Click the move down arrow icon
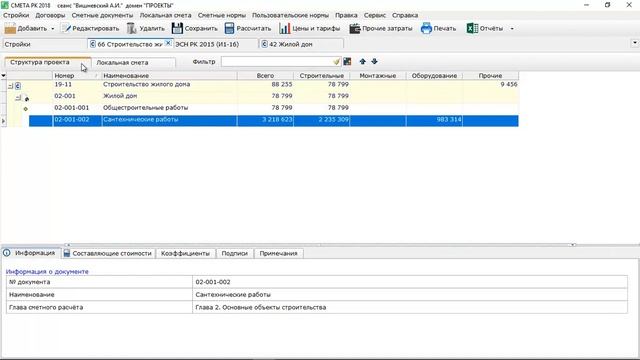Viewport: 640px width, 360px height. 374,62
